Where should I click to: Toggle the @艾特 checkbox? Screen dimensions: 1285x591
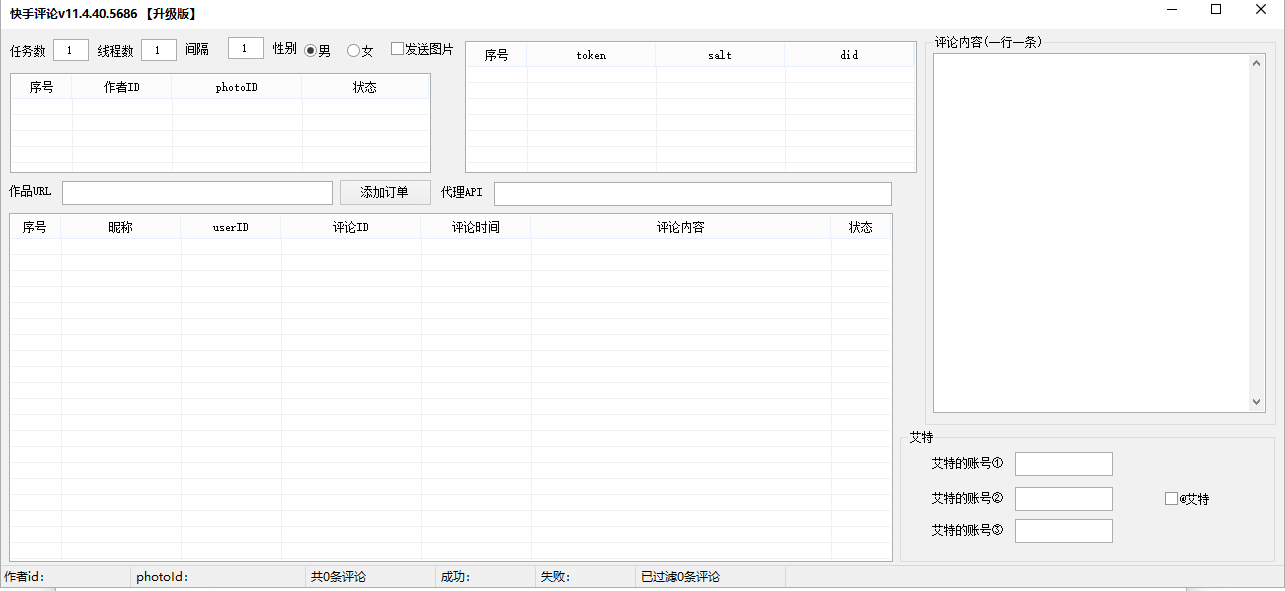click(1171, 498)
